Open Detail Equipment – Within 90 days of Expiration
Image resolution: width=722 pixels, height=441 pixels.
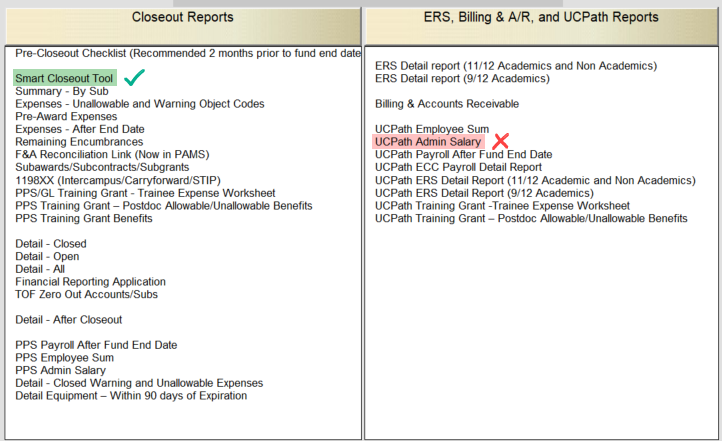pyautogui.click(x=131, y=396)
